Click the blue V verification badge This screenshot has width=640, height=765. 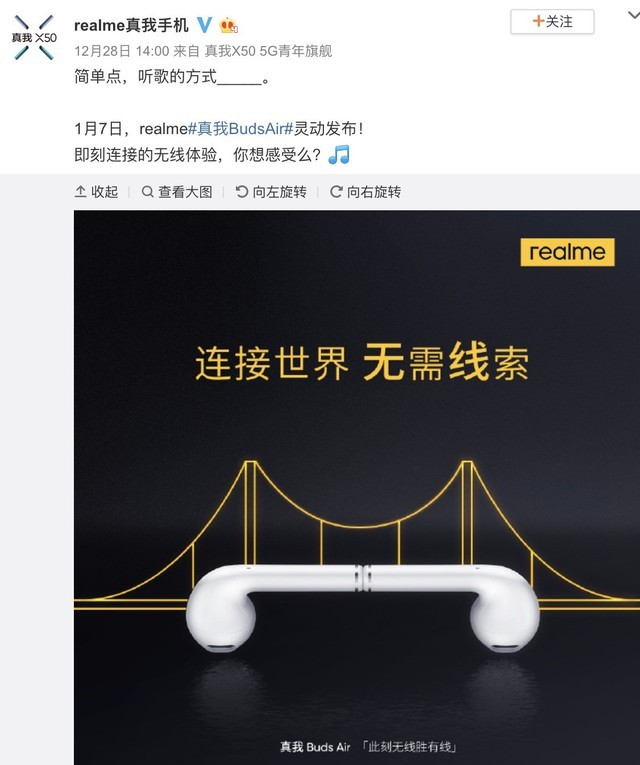204,25
